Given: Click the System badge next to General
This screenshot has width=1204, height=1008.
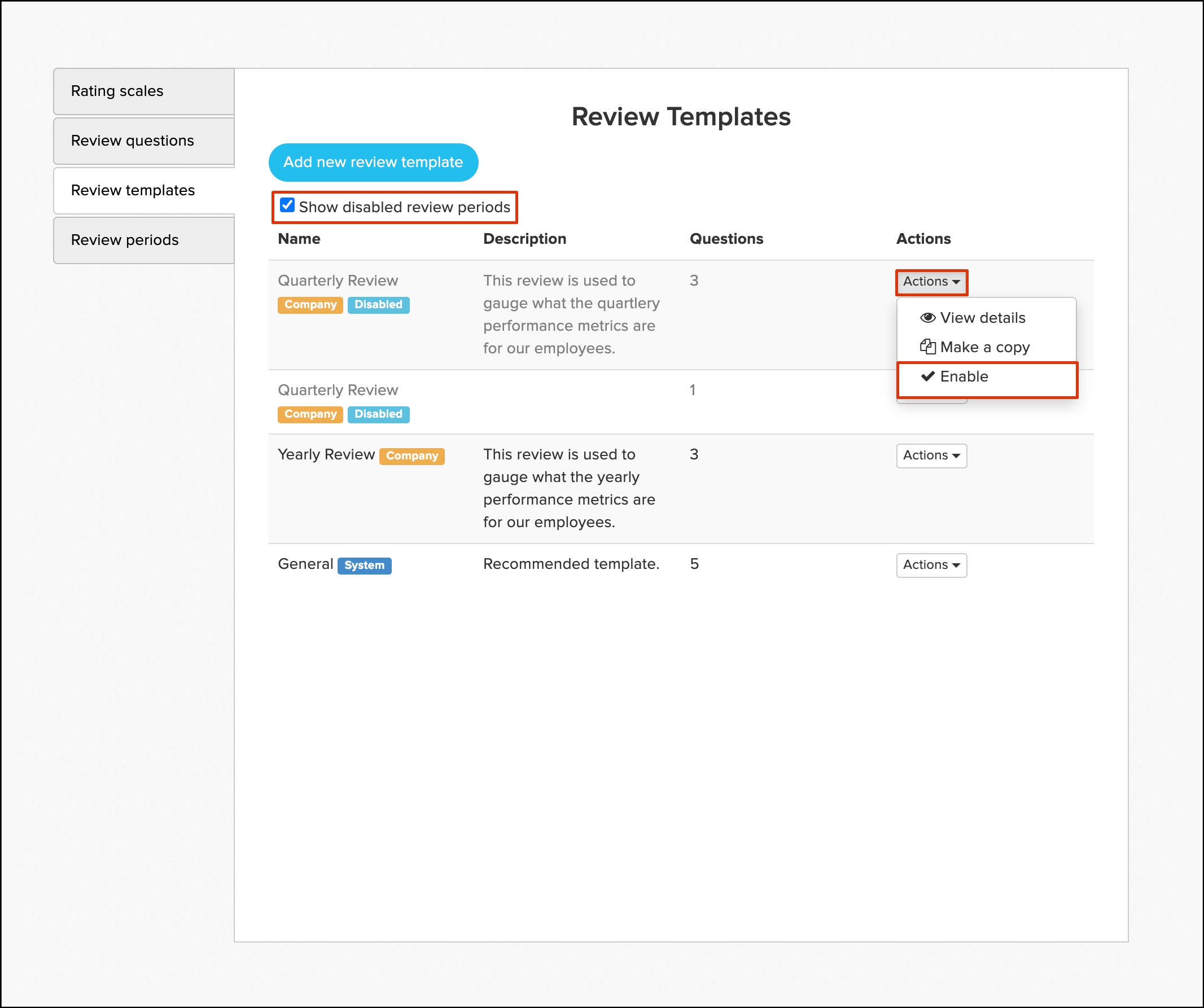Looking at the screenshot, I should click(364, 566).
